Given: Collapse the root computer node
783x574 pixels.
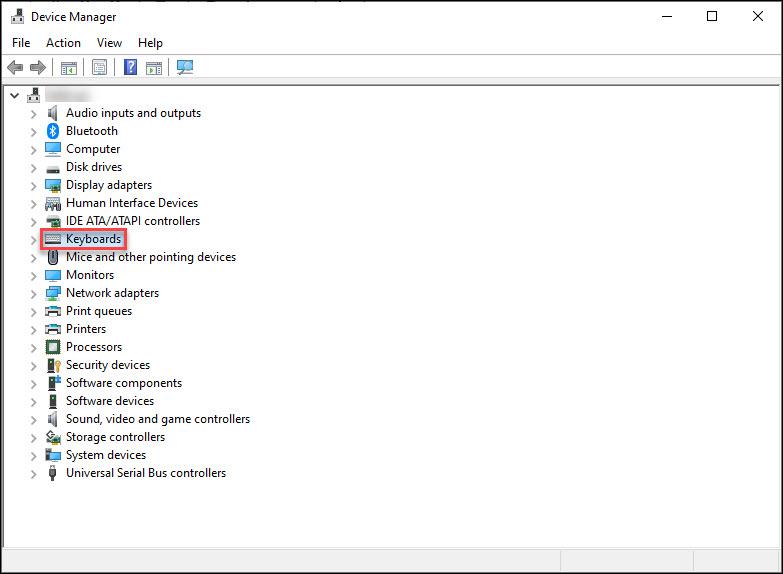Looking at the screenshot, I should [15, 95].
